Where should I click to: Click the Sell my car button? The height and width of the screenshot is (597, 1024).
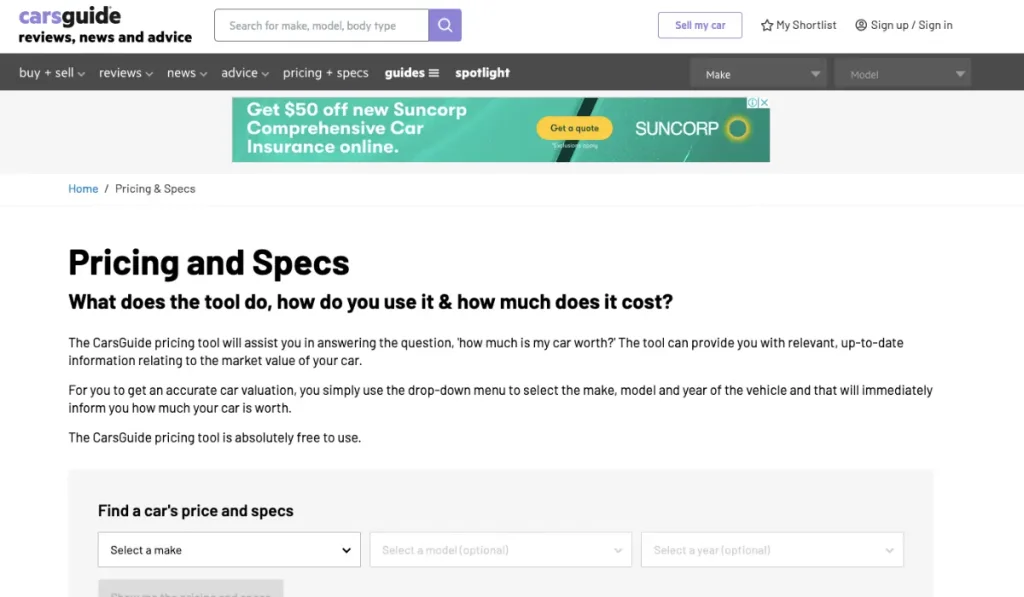(x=700, y=25)
